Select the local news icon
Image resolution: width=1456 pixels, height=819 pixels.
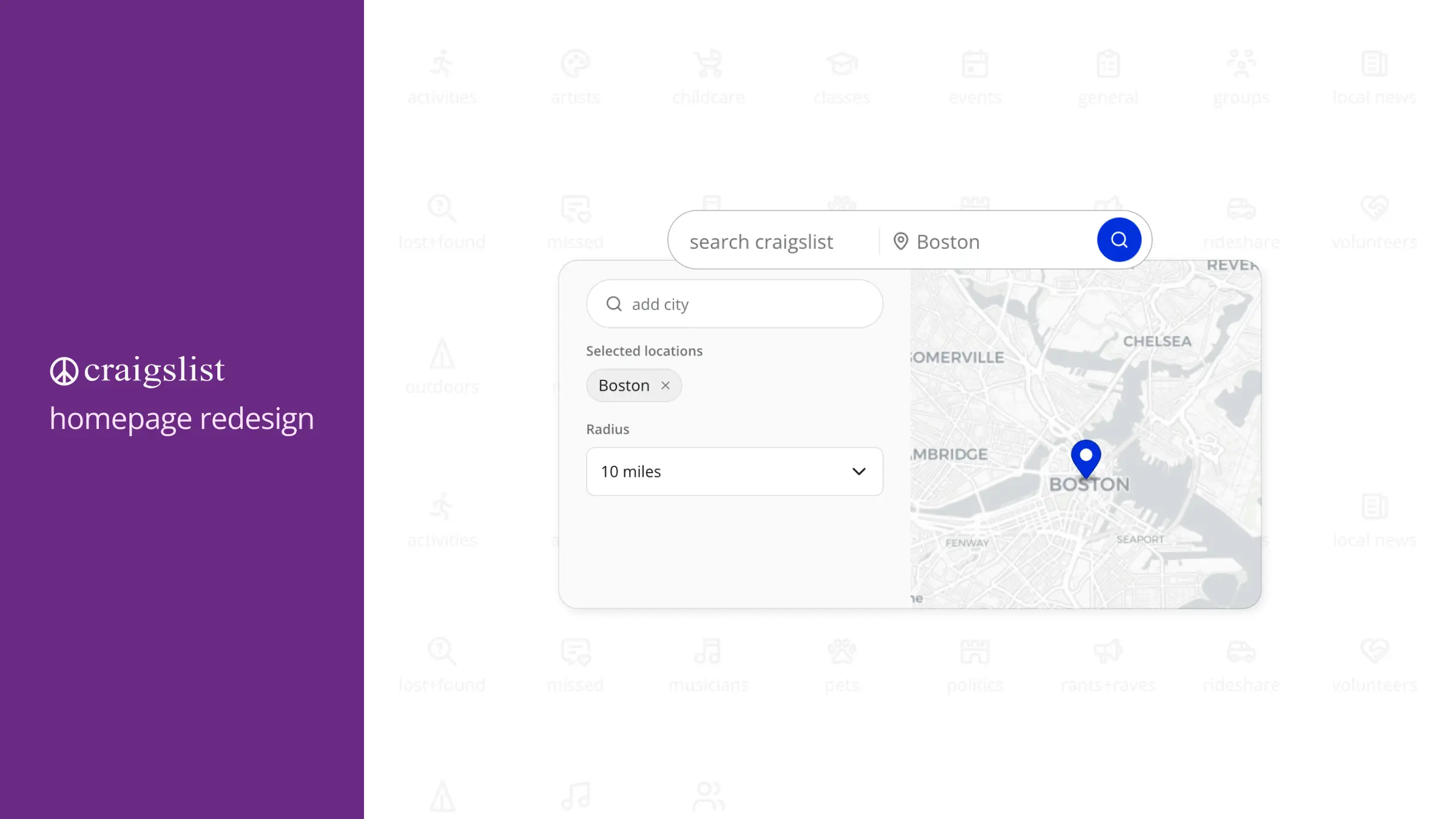click(1374, 64)
